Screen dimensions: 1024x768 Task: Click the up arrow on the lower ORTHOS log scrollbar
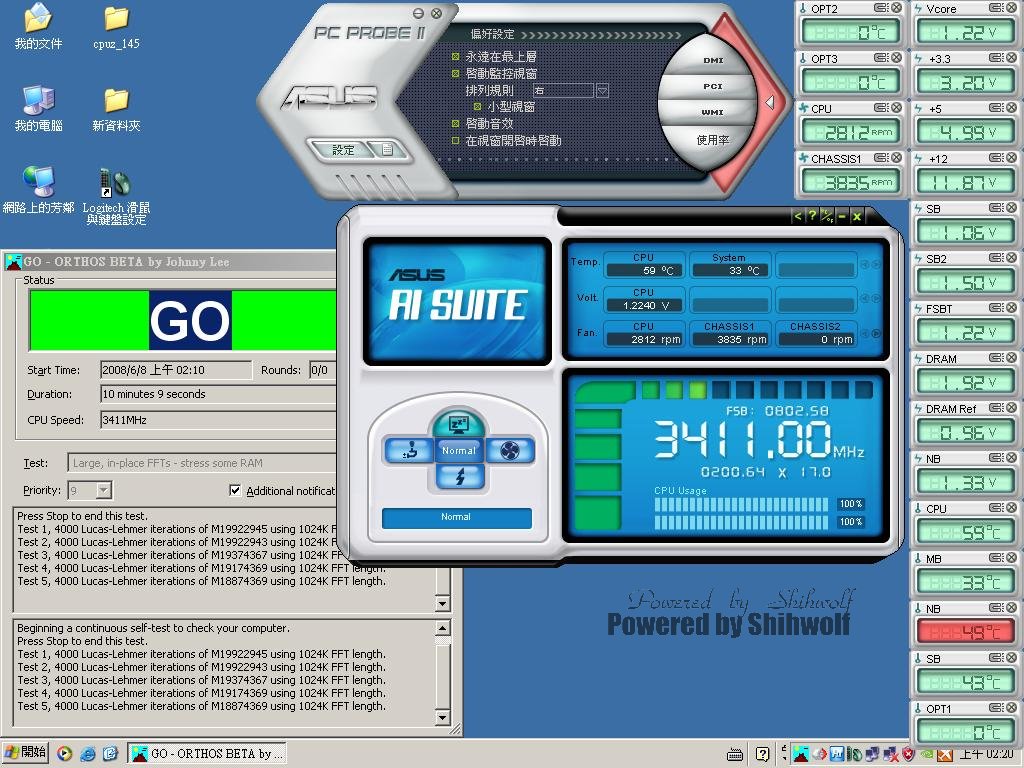[442, 629]
